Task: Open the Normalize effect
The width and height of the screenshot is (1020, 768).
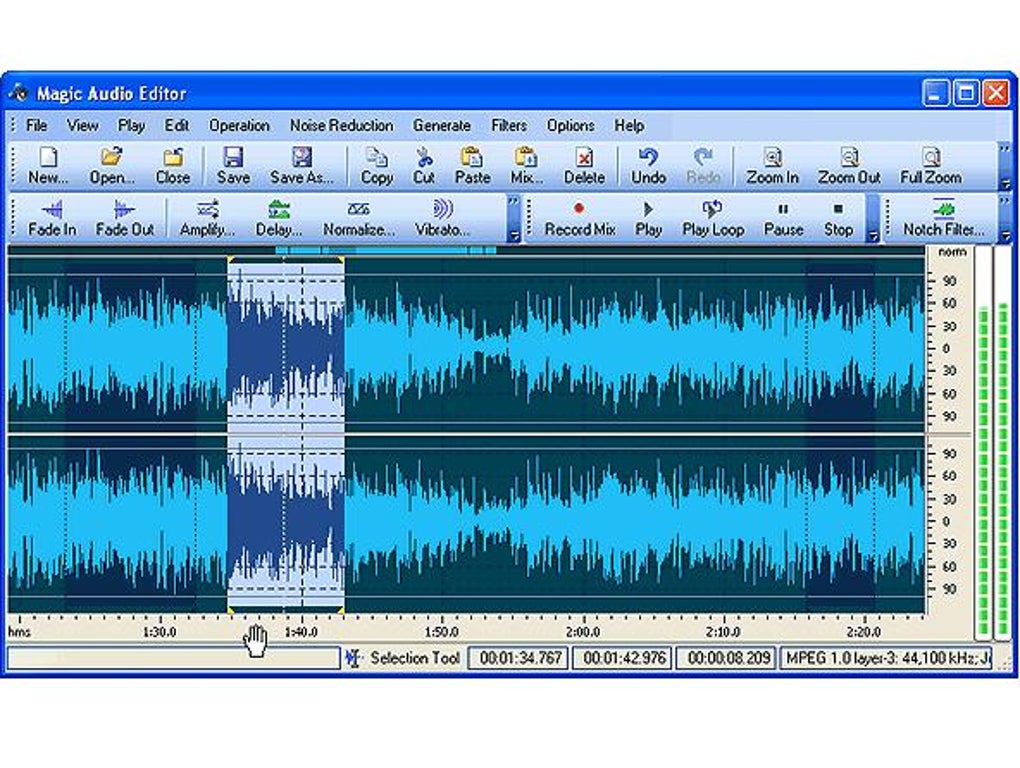Action: 357,210
